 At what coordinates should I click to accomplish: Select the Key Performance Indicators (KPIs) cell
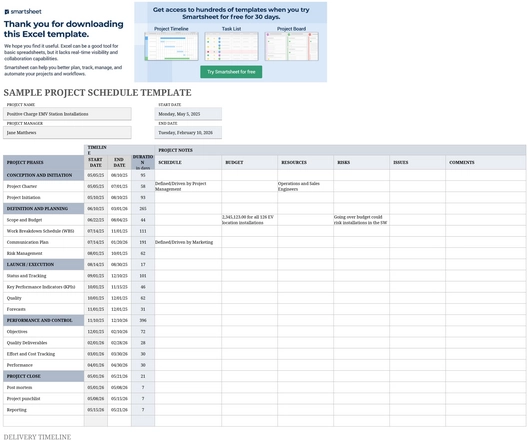coord(44,287)
